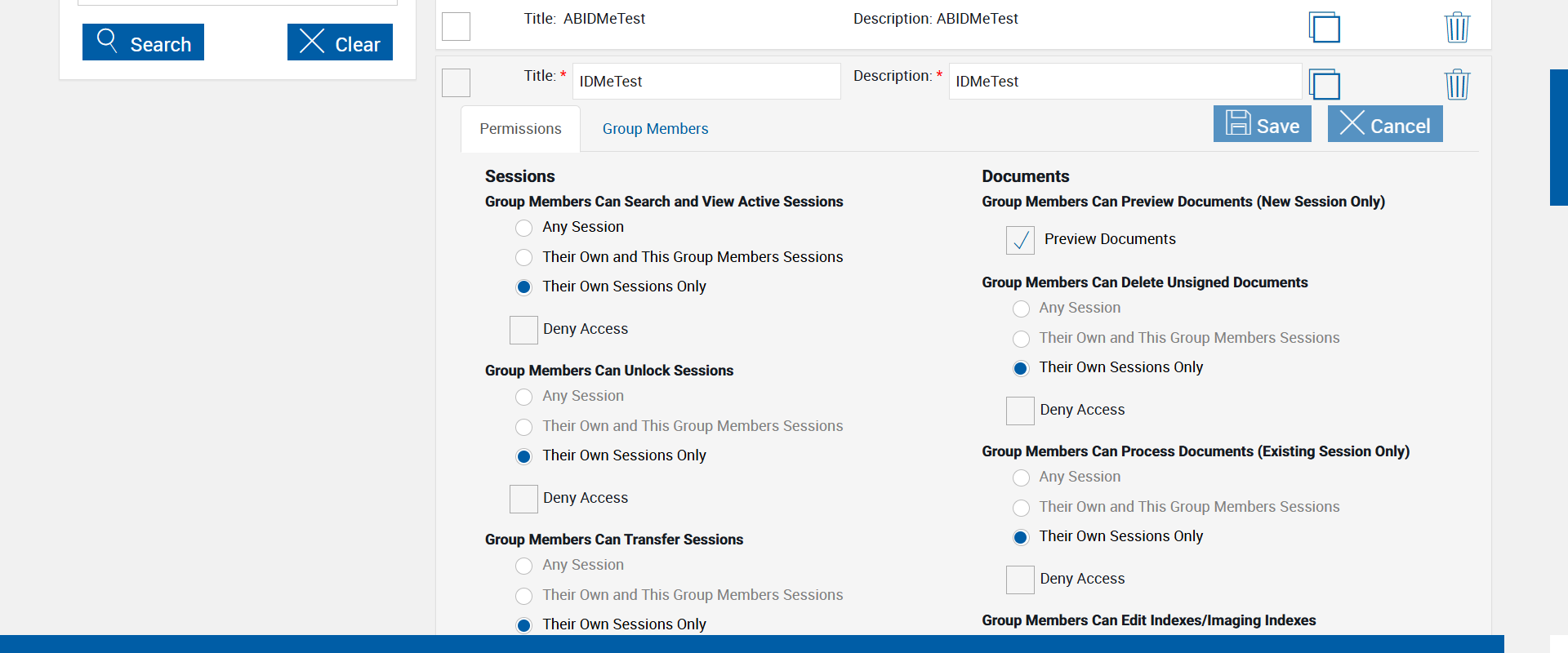Enable Deny Access for Unlock Sessions
1568x653 pixels.
coord(523,499)
